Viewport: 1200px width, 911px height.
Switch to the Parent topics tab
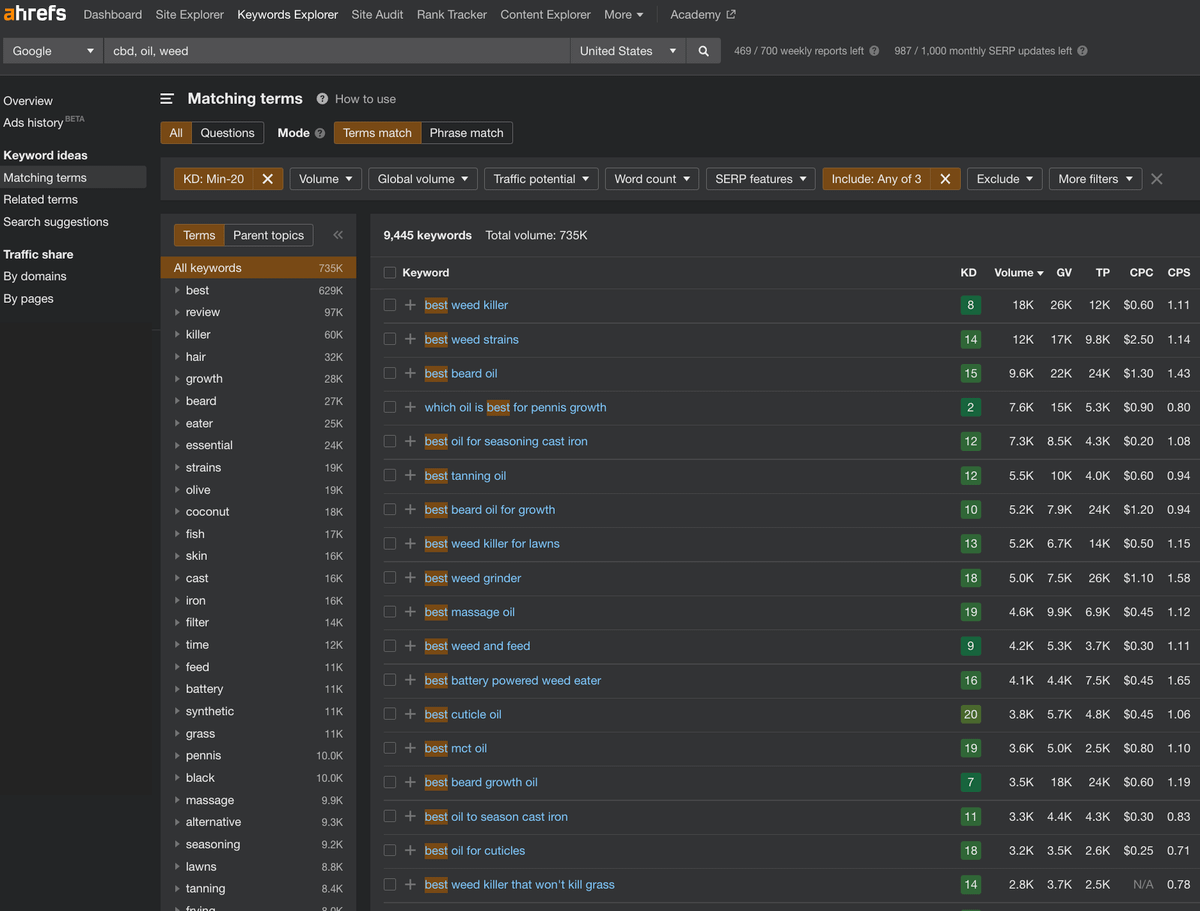pyautogui.click(x=268, y=235)
